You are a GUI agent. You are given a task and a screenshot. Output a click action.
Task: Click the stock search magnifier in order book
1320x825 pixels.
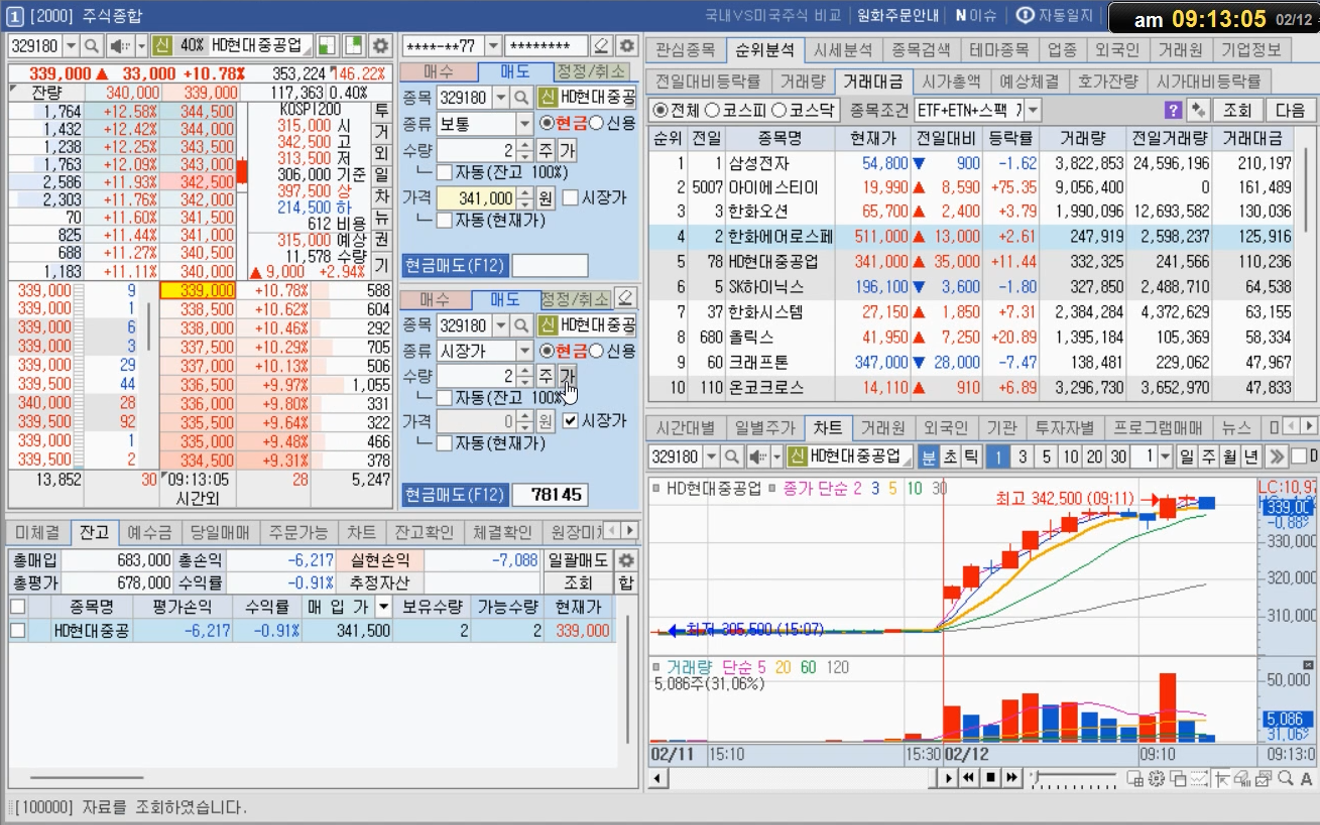(x=92, y=46)
